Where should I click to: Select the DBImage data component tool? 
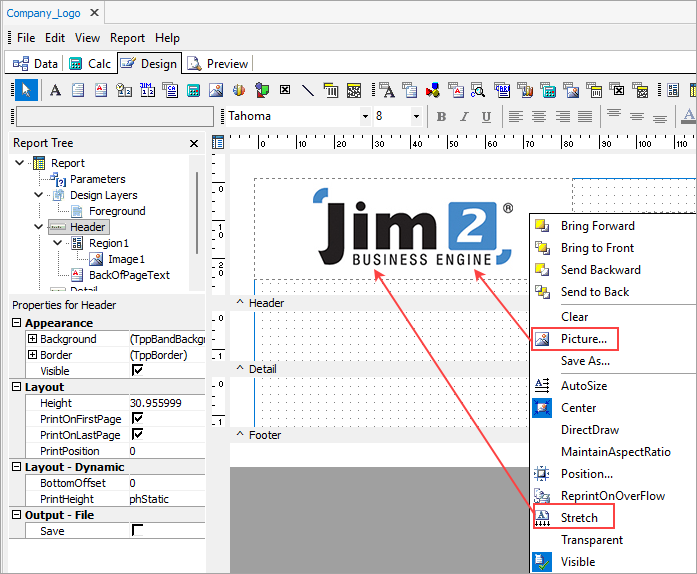[x=571, y=90]
